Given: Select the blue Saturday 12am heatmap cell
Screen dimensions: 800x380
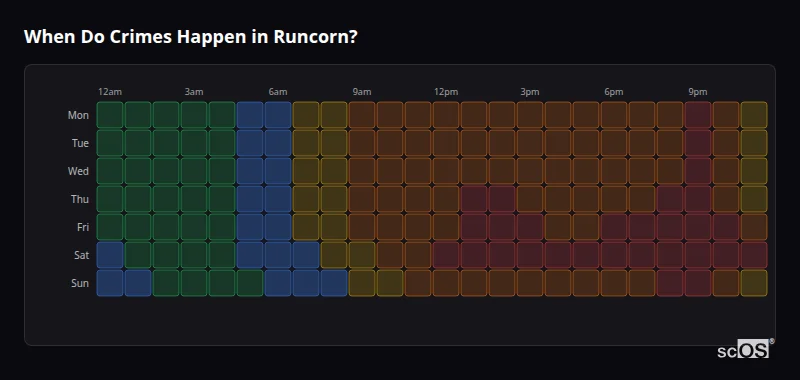Looking at the screenshot, I should click(x=110, y=255).
